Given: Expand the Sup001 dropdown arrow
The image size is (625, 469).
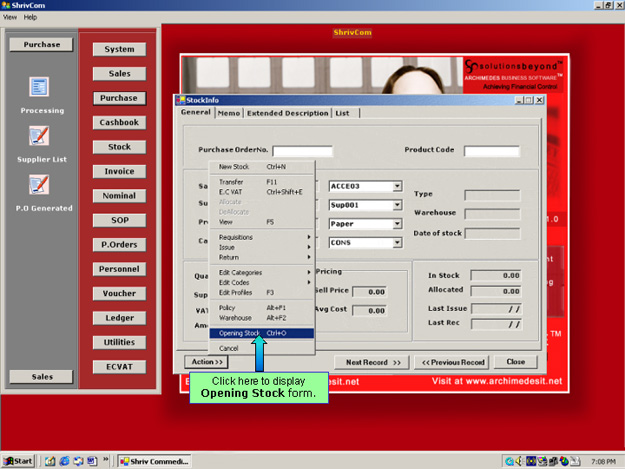Looking at the screenshot, I should tap(397, 205).
